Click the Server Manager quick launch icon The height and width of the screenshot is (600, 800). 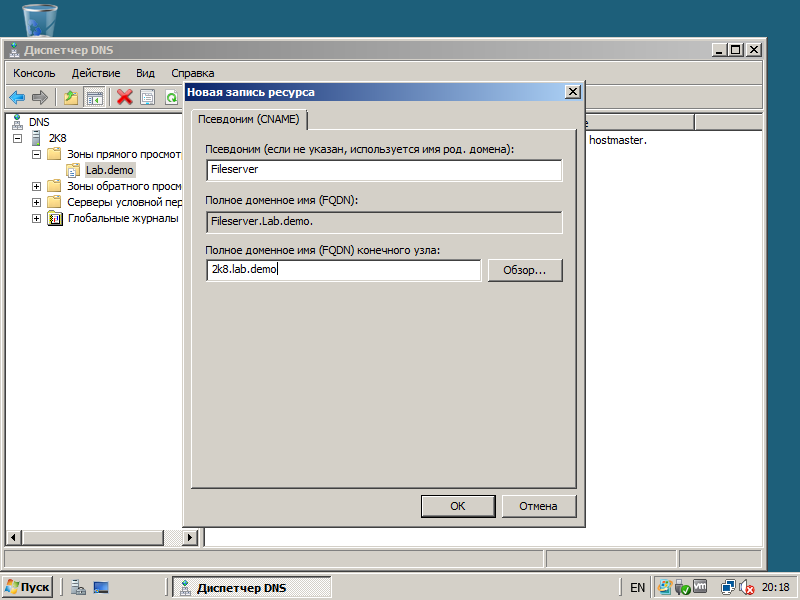(78, 587)
